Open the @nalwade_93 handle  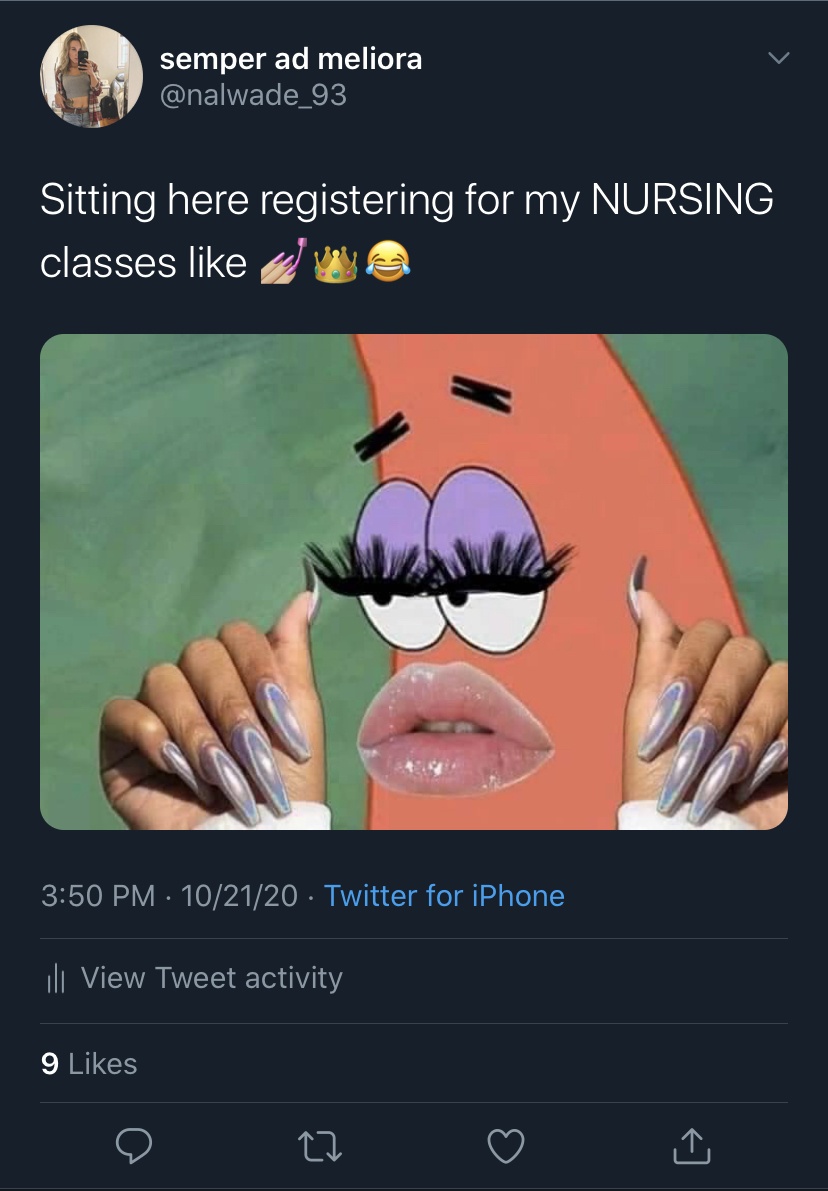click(253, 95)
